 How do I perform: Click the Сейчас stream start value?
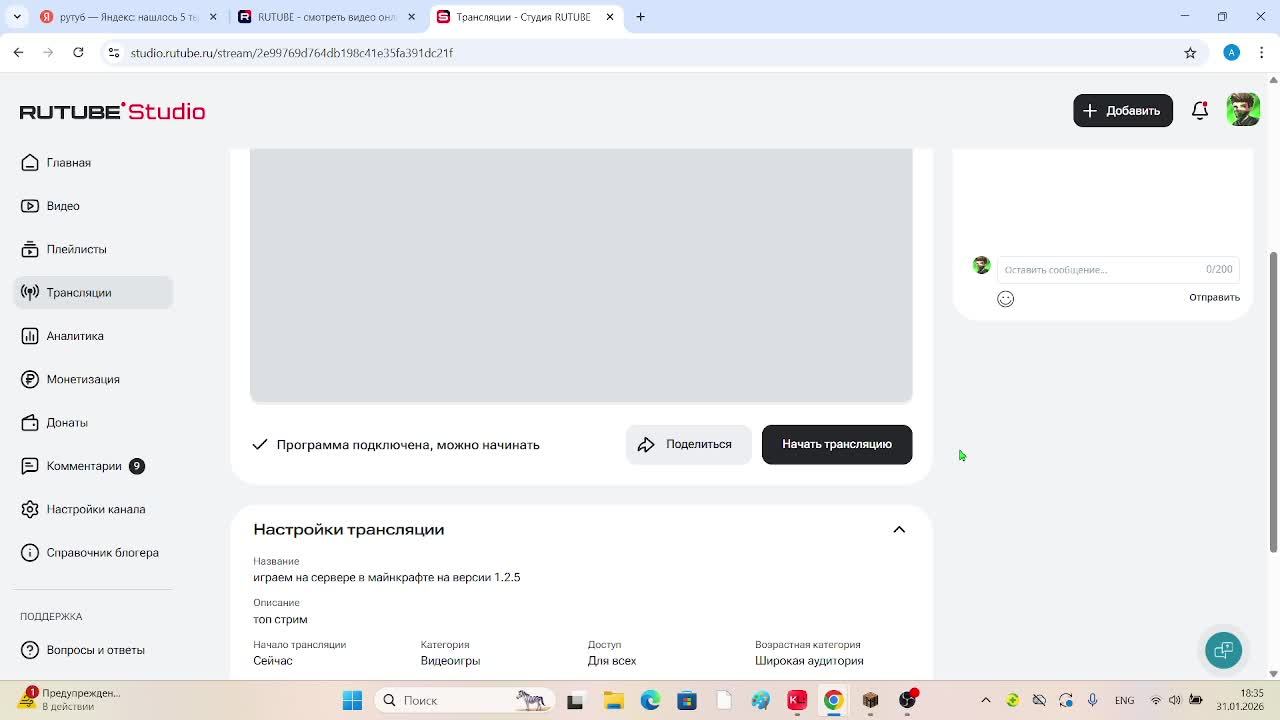click(273, 661)
